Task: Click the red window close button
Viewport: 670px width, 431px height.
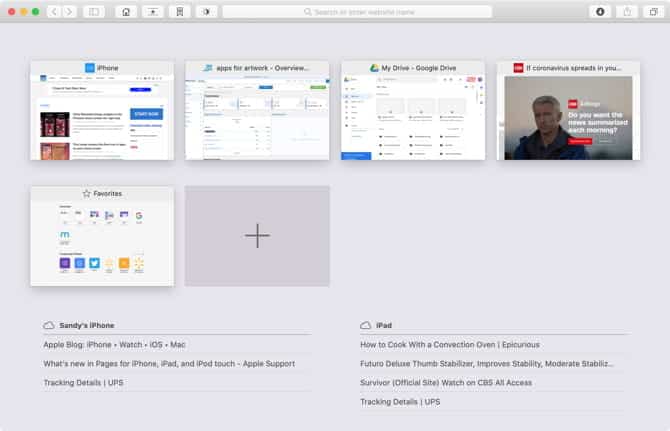Action: click(x=12, y=12)
